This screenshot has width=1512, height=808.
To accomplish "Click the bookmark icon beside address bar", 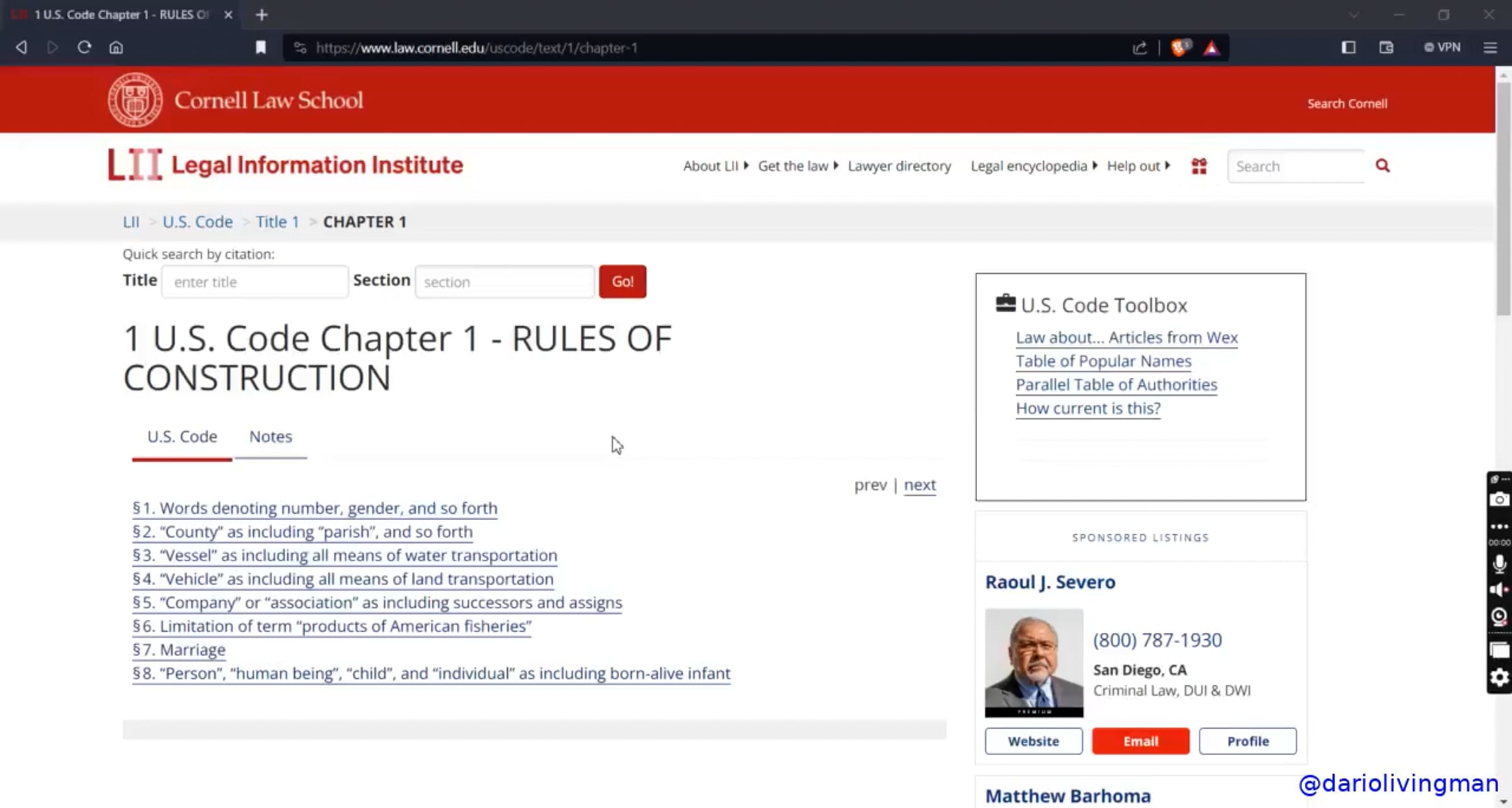I will (261, 47).
